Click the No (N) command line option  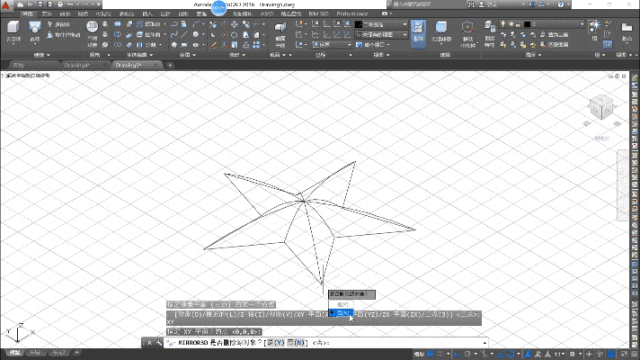point(297,343)
